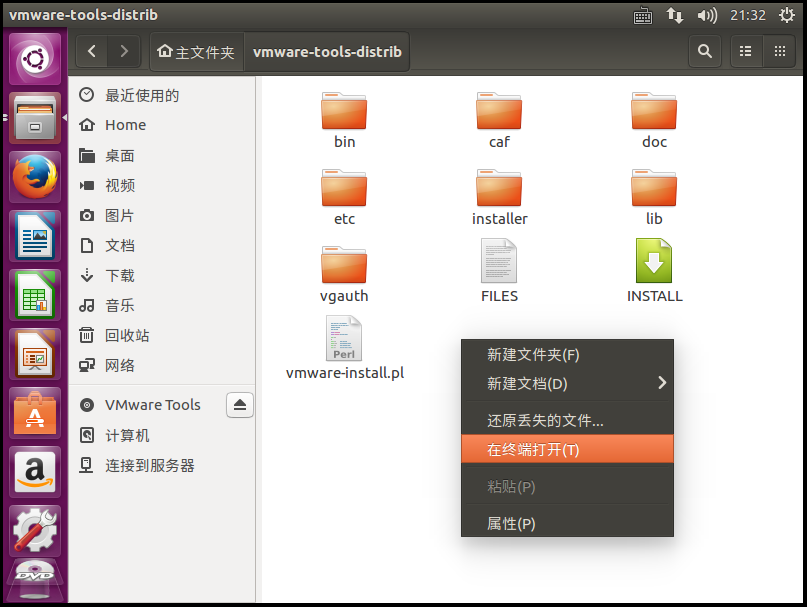This screenshot has height=607, width=807.
Task: Eject the VMware Tools volume
Action: coord(240,405)
